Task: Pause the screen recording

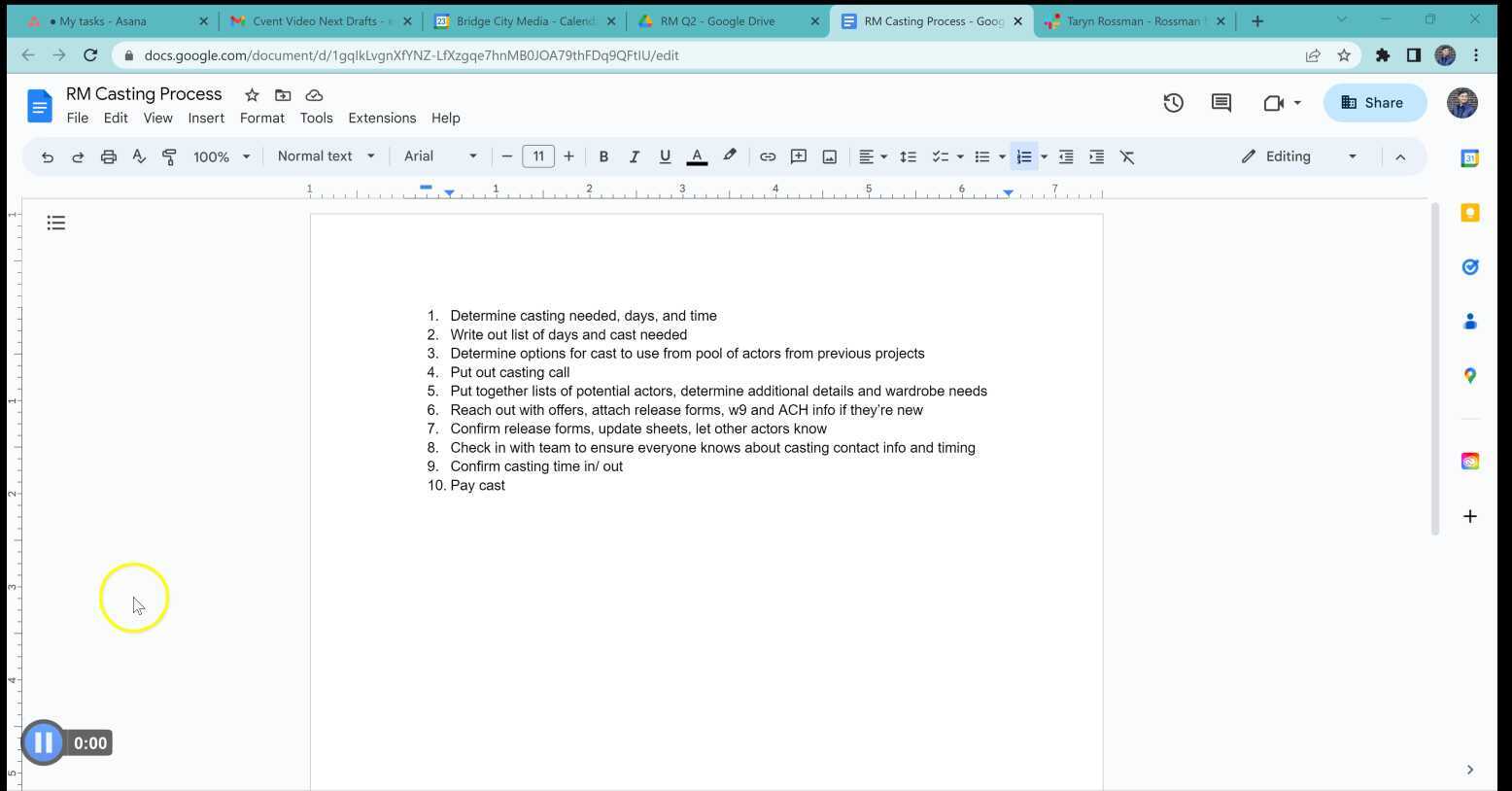Action: [x=43, y=742]
